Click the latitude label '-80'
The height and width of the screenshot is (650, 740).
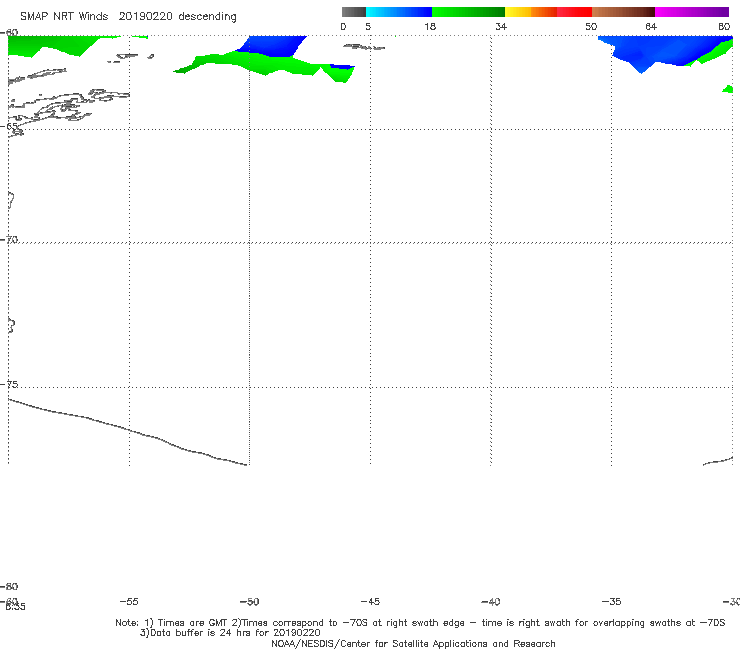[9, 587]
